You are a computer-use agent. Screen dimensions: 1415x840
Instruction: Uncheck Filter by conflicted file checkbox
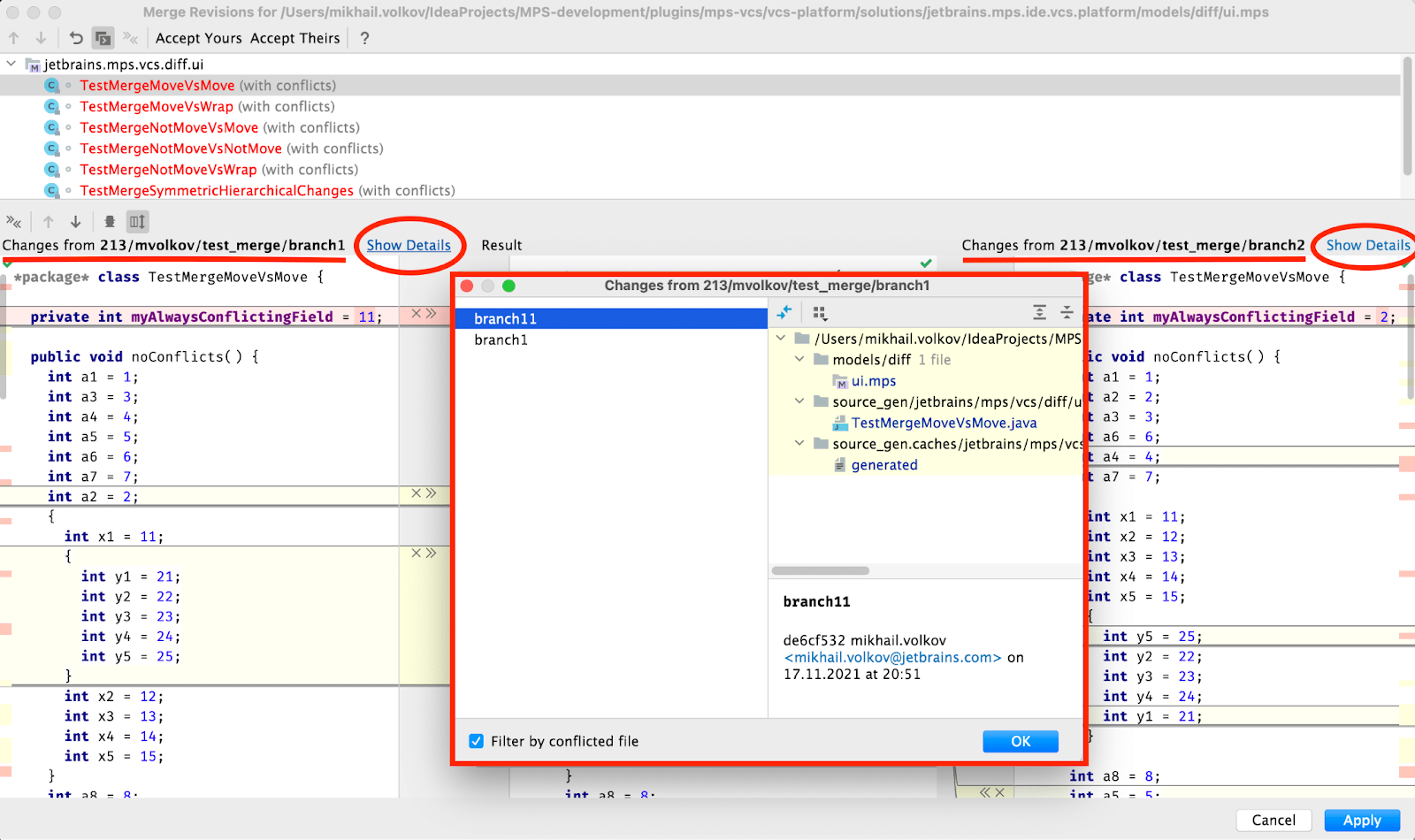point(477,741)
